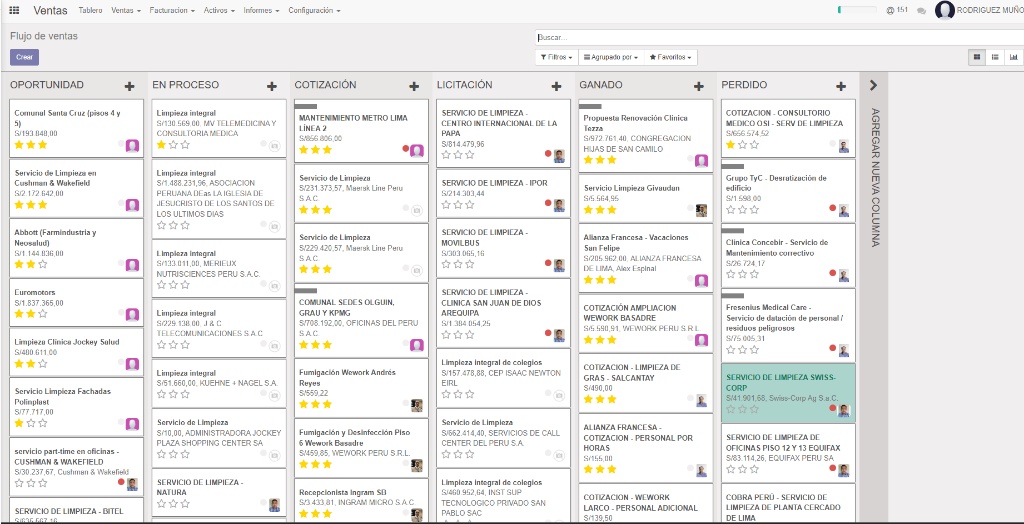Set second star on COTIZACION CONSULTORIO MEDICO OSI card
Screen dimensions: 1024x524
[x=743, y=144]
